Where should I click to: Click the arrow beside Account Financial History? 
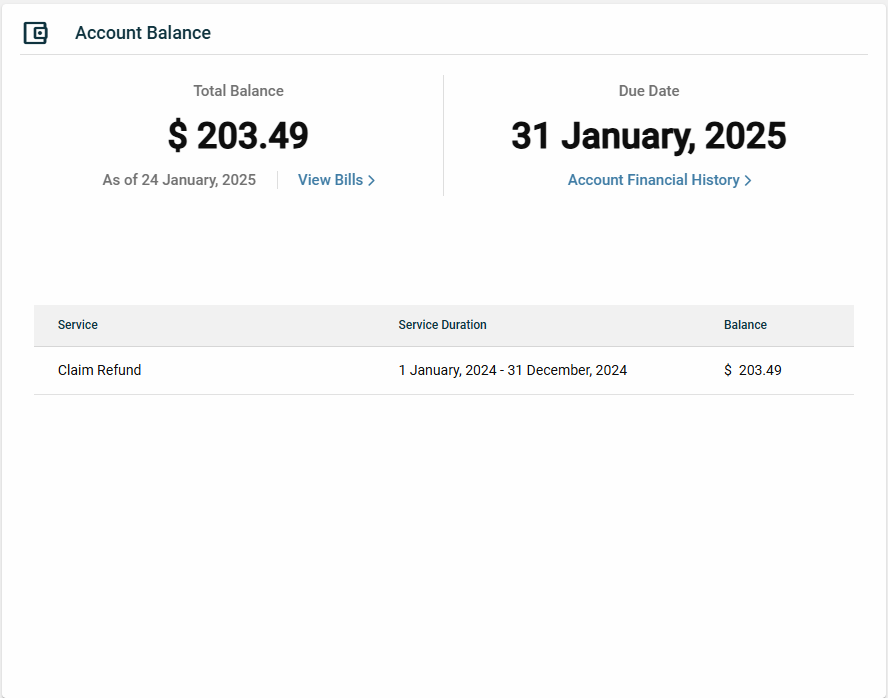[748, 180]
